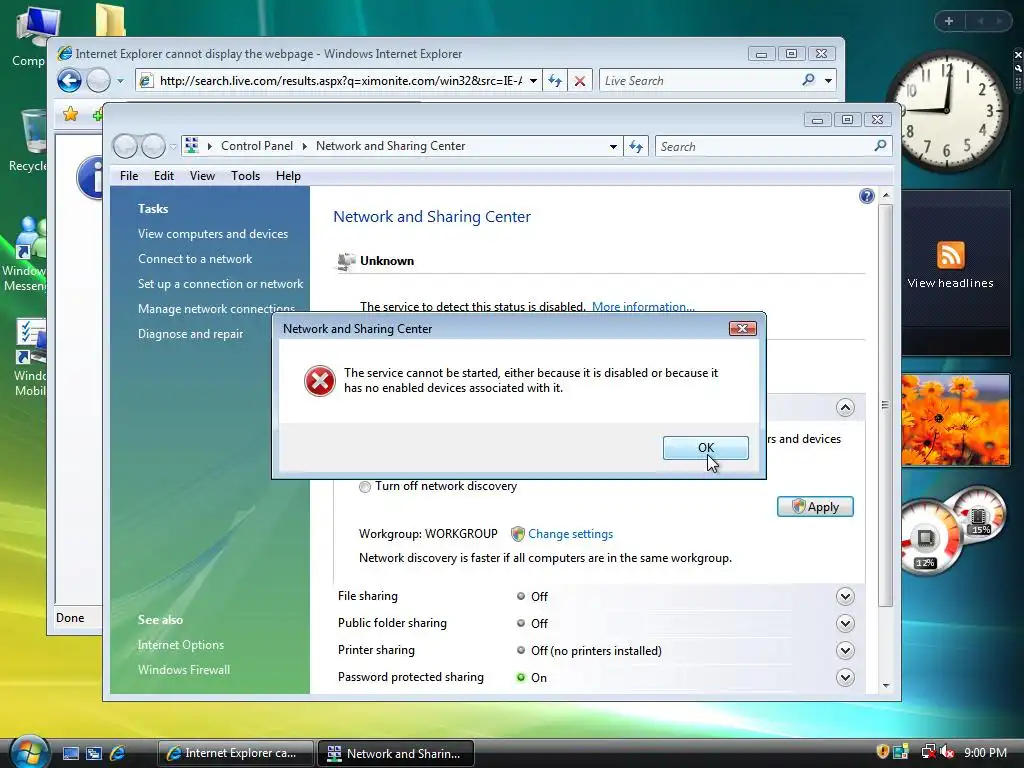1024x768 pixels.
Task: Click the Internet Explorer URL address field
Action: pyautogui.click(x=340, y=80)
